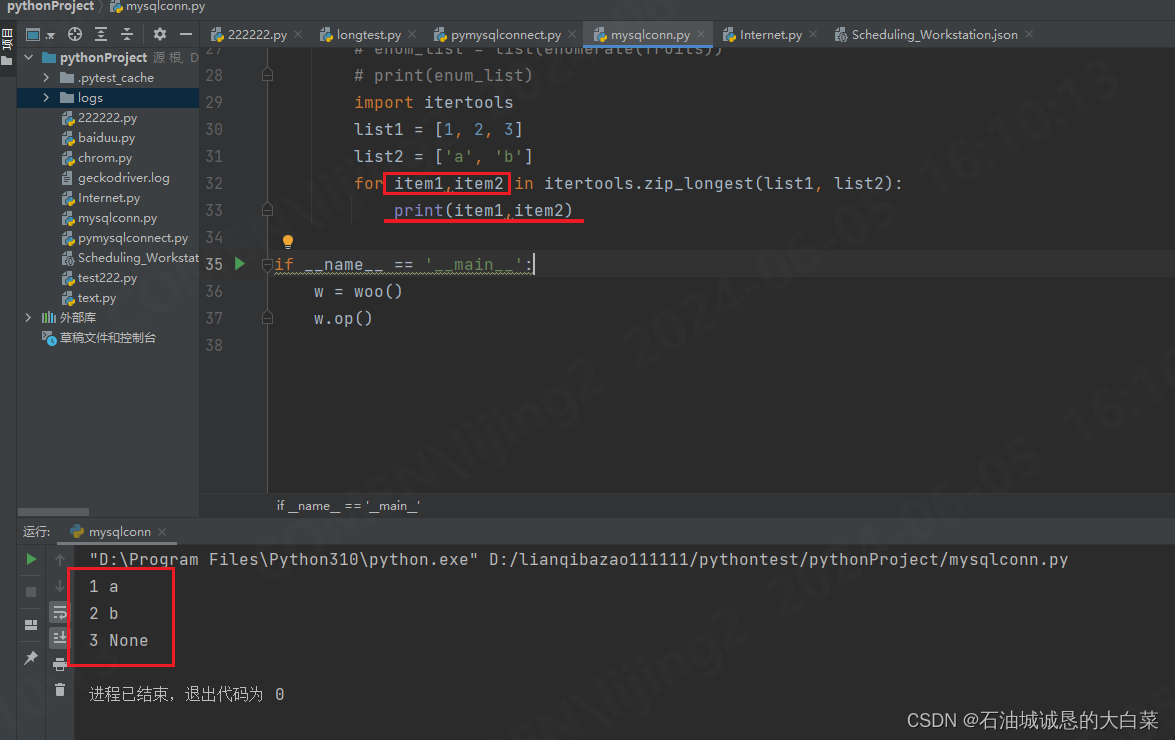Open the project view mode dropdown

[x=40, y=34]
